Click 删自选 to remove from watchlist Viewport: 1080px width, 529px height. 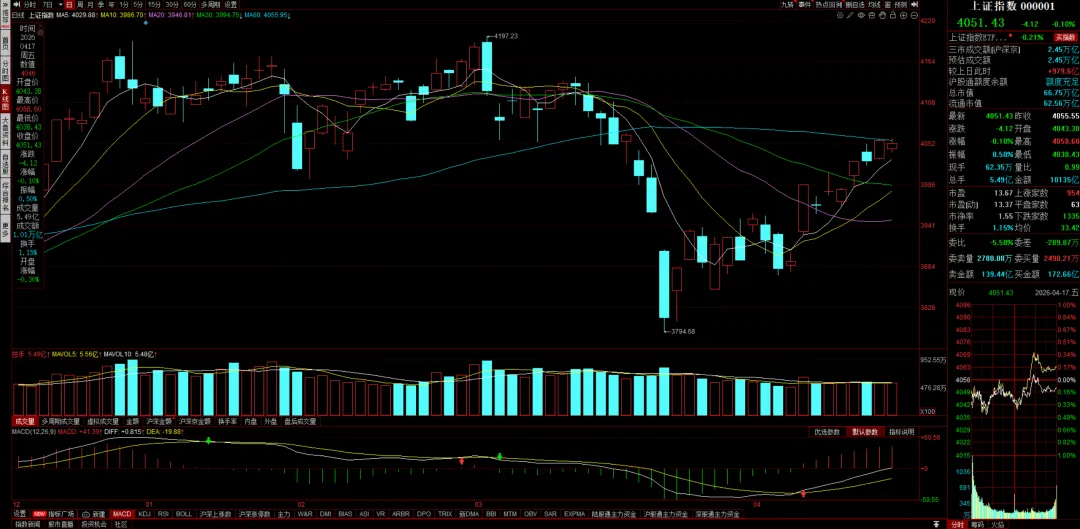point(855,5)
